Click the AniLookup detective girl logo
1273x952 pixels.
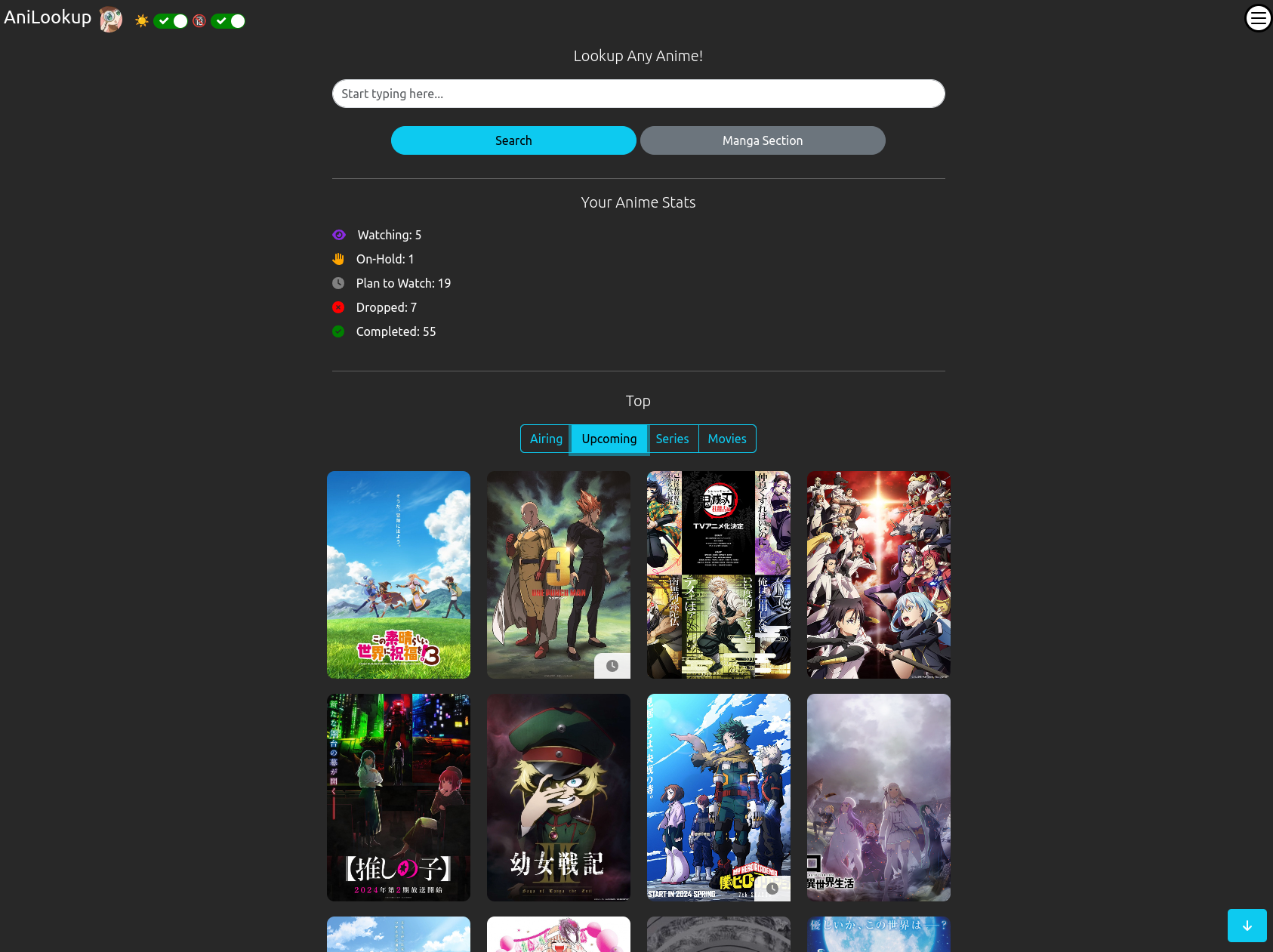(x=111, y=19)
